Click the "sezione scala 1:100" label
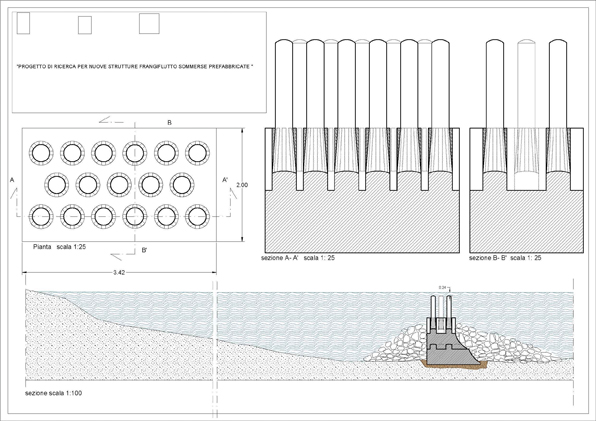 (x=54, y=393)
